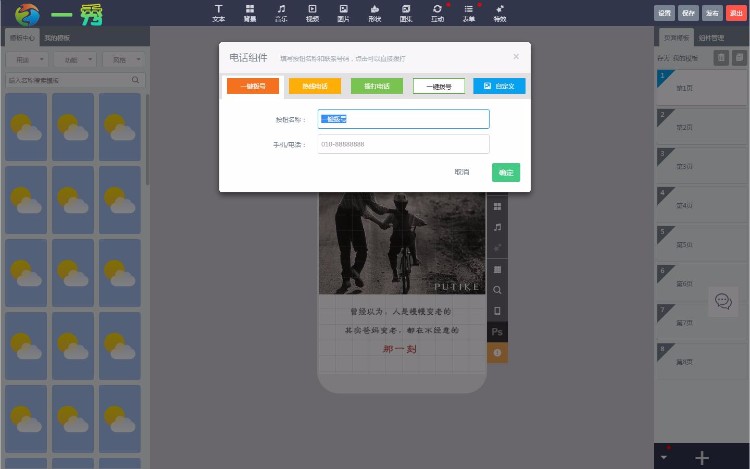
Task: Click the music note on the canvas side strip
Action: pyautogui.click(x=497, y=227)
